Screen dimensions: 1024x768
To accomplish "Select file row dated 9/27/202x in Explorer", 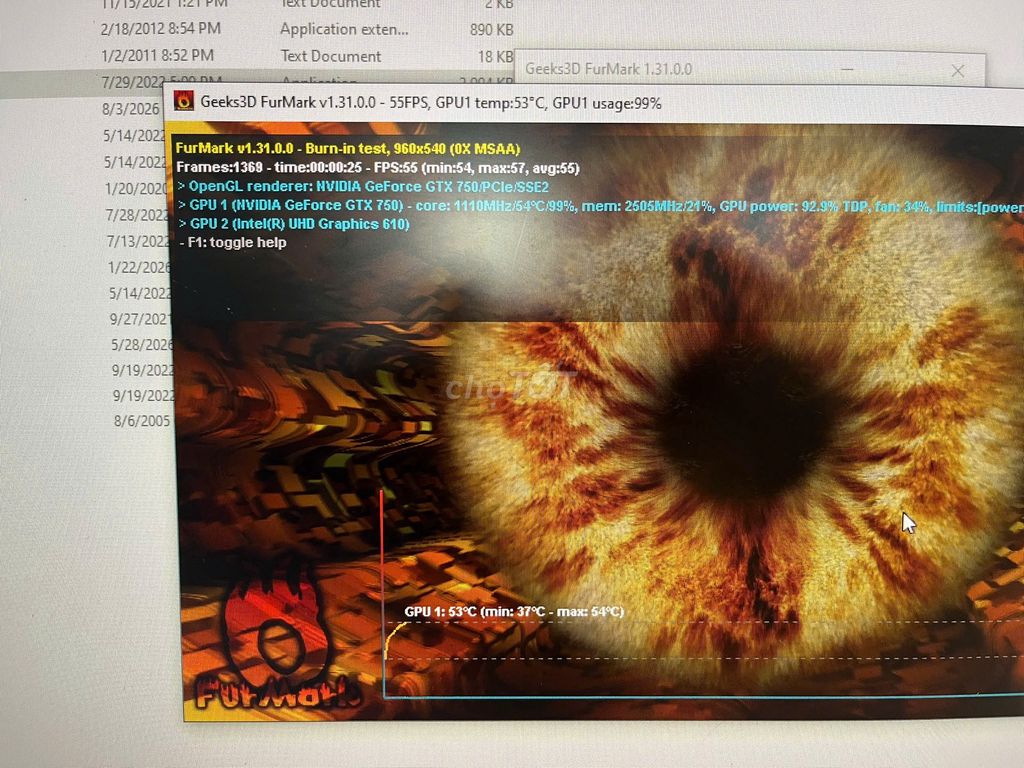I will point(140,319).
